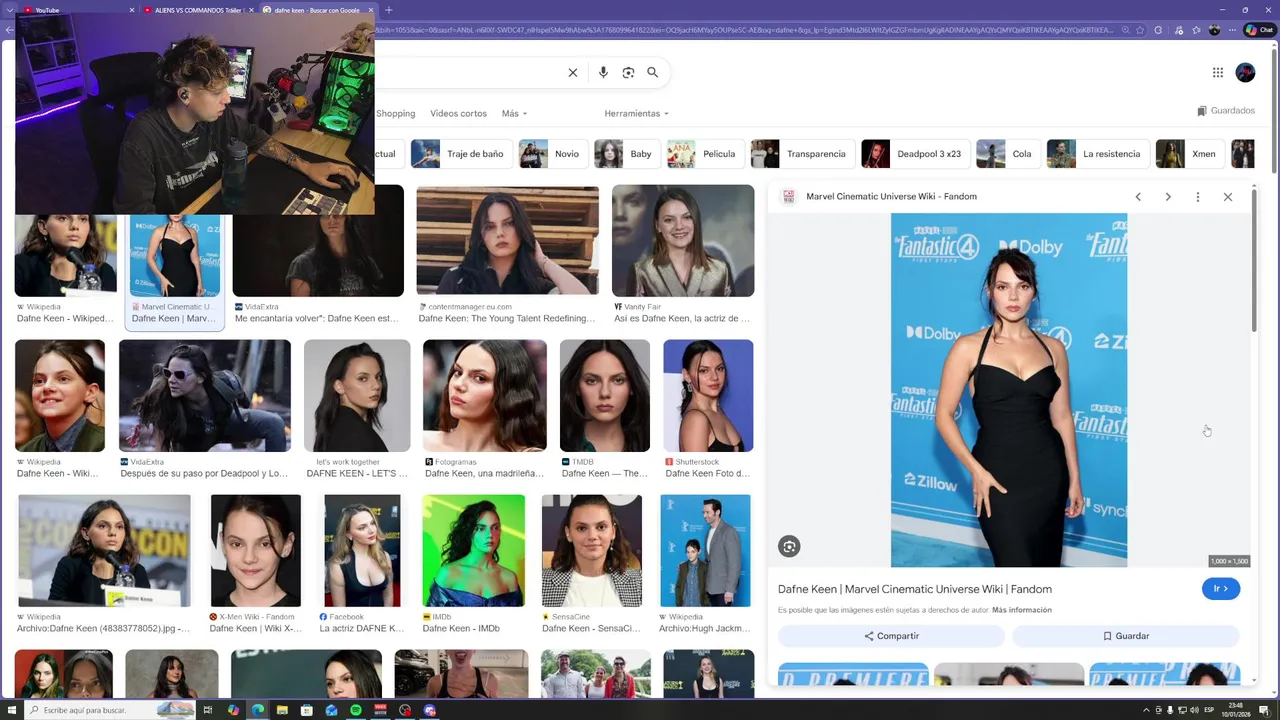Open the Google apps grid
1280x720 pixels.
pos(1218,72)
